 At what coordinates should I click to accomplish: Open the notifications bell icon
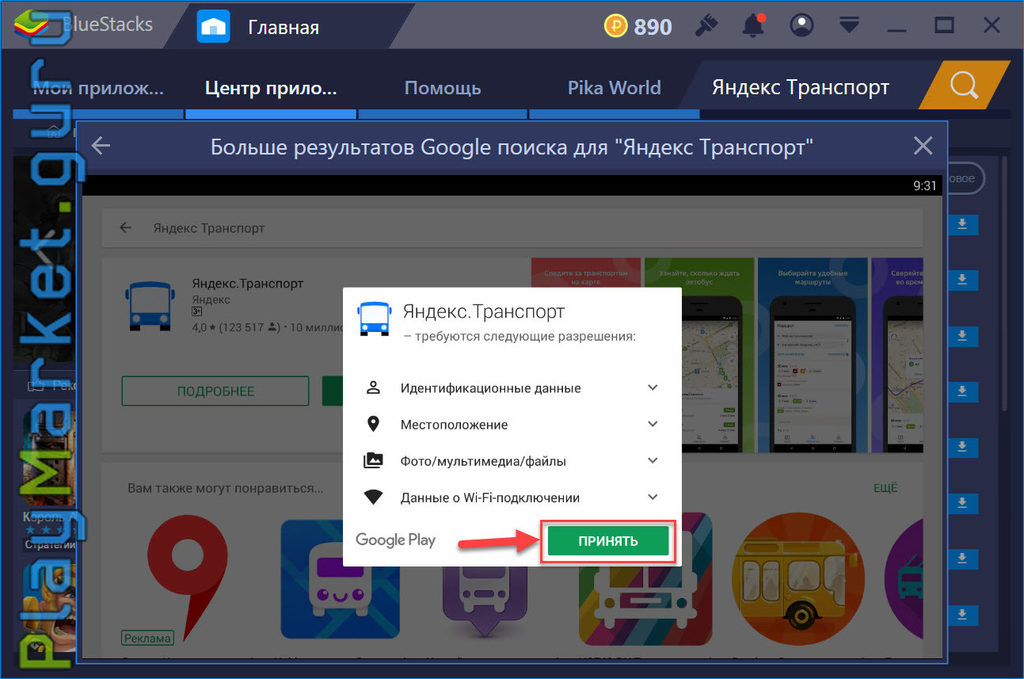pos(754,25)
